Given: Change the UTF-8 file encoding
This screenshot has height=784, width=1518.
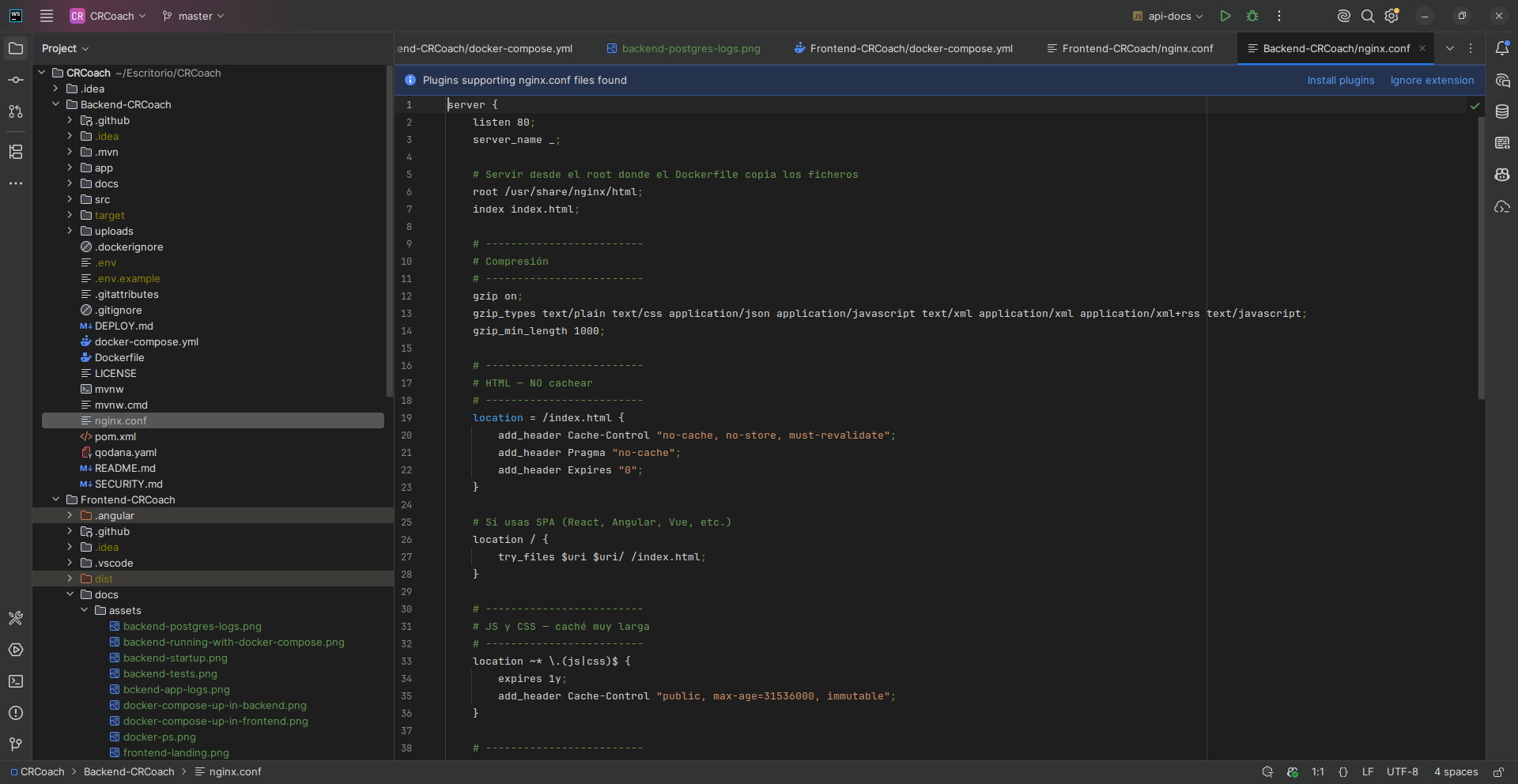Looking at the screenshot, I should (1403, 772).
